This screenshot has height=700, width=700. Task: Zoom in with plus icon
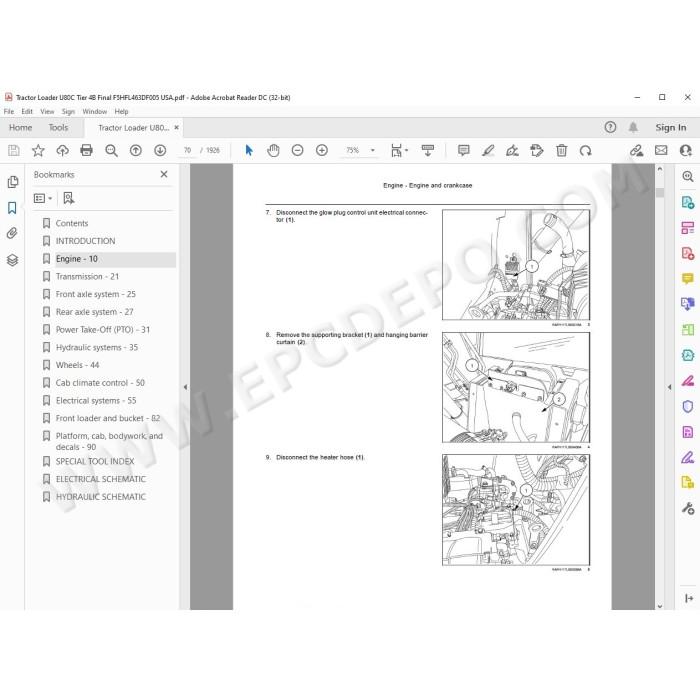point(322,150)
